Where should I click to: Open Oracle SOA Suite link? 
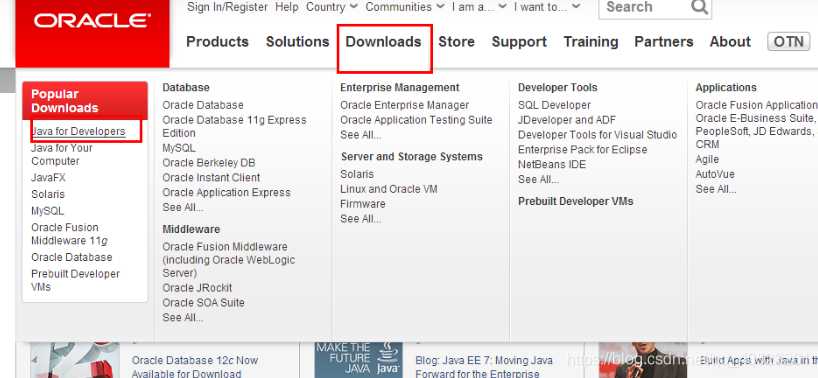point(203,302)
